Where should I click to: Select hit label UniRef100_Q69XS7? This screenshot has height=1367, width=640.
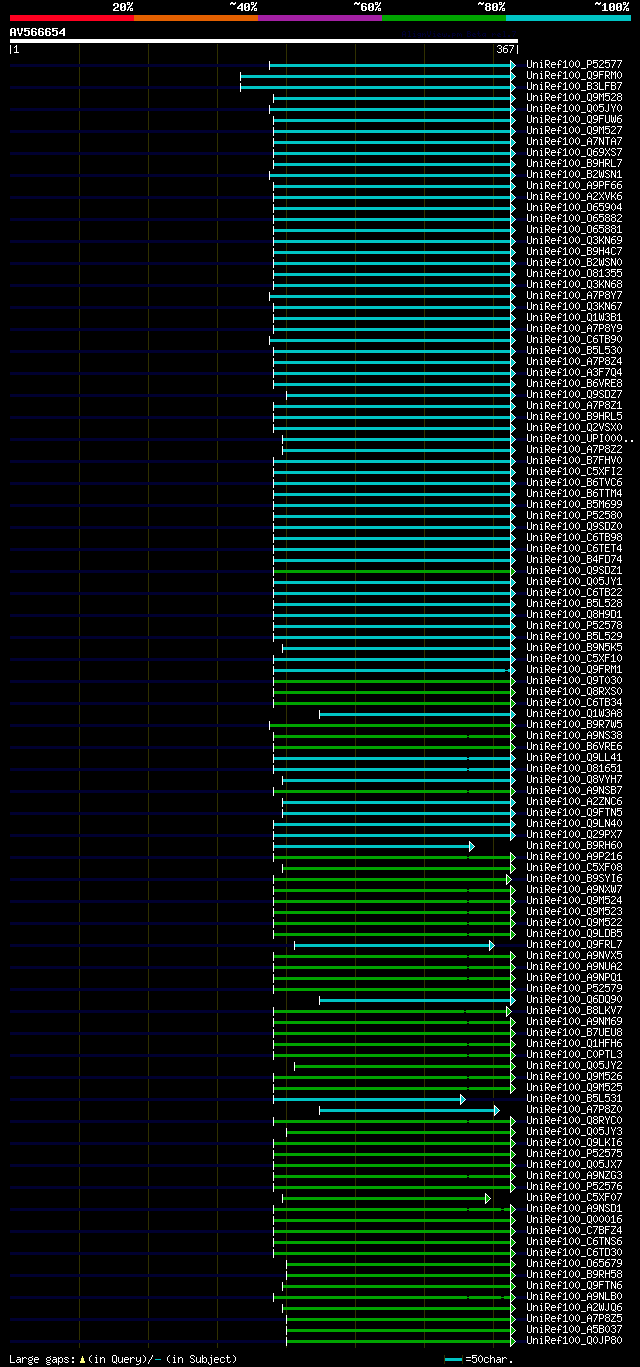tap(574, 152)
